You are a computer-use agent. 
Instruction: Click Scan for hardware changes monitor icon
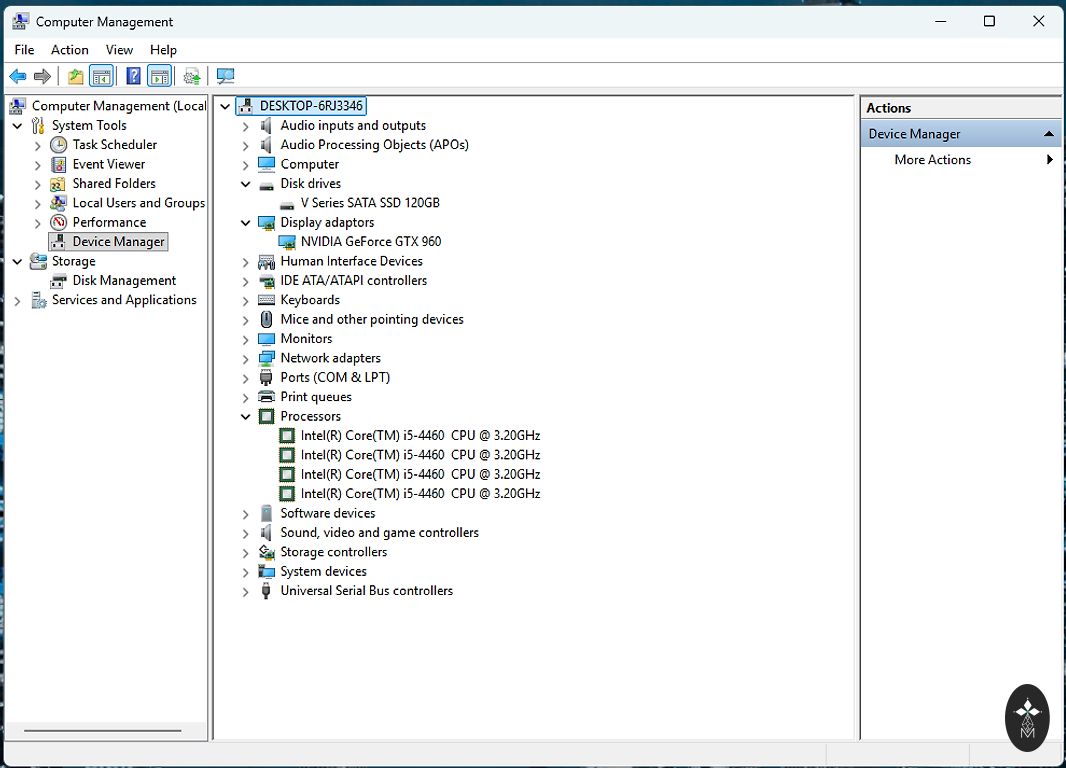coord(225,76)
